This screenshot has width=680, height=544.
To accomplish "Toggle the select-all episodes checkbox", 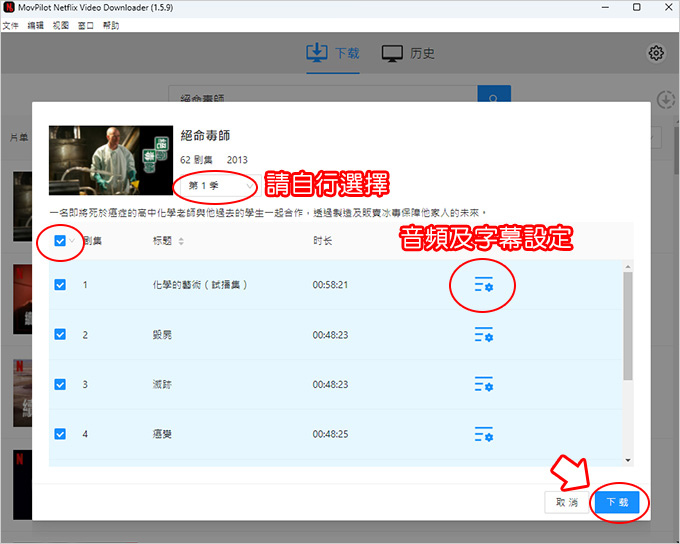I will pos(60,241).
